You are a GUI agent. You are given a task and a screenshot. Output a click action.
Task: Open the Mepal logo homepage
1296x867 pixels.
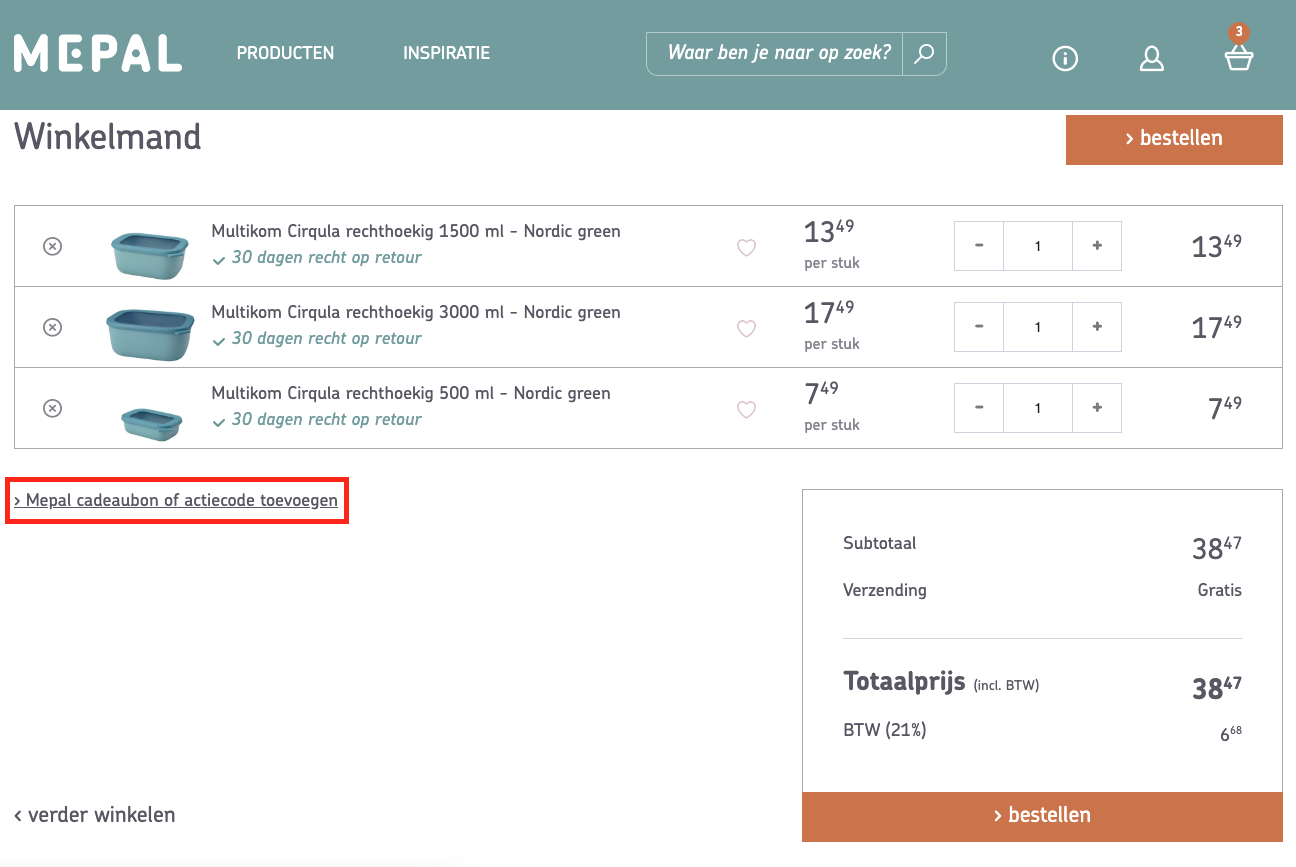pos(98,53)
